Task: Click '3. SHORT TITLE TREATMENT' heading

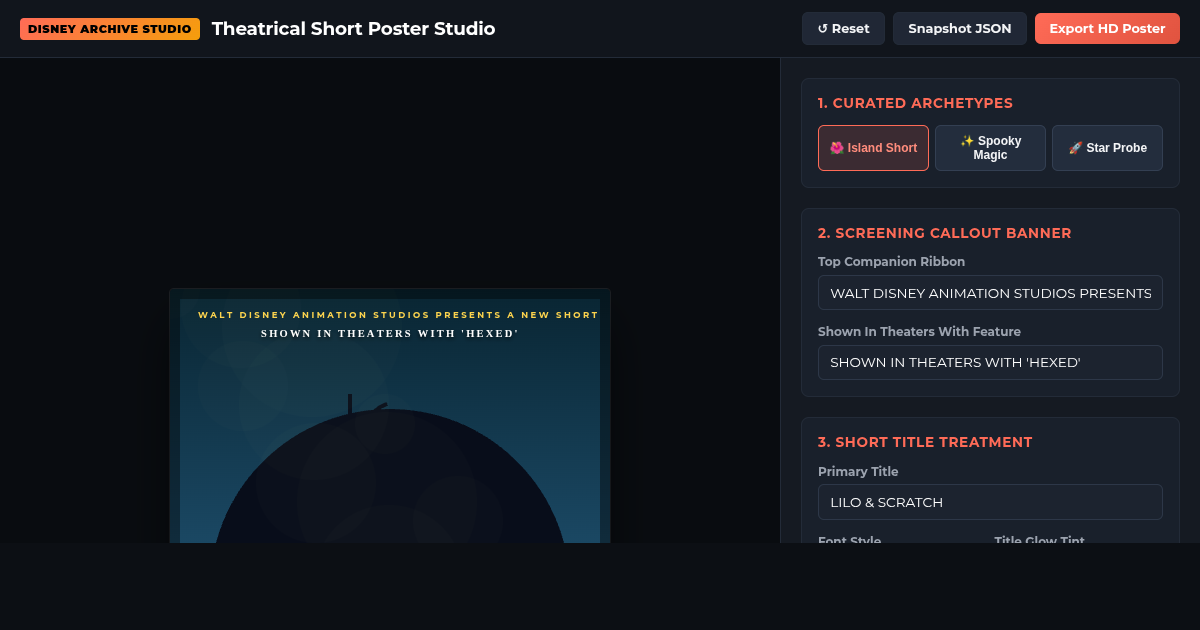Action: tap(925, 442)
